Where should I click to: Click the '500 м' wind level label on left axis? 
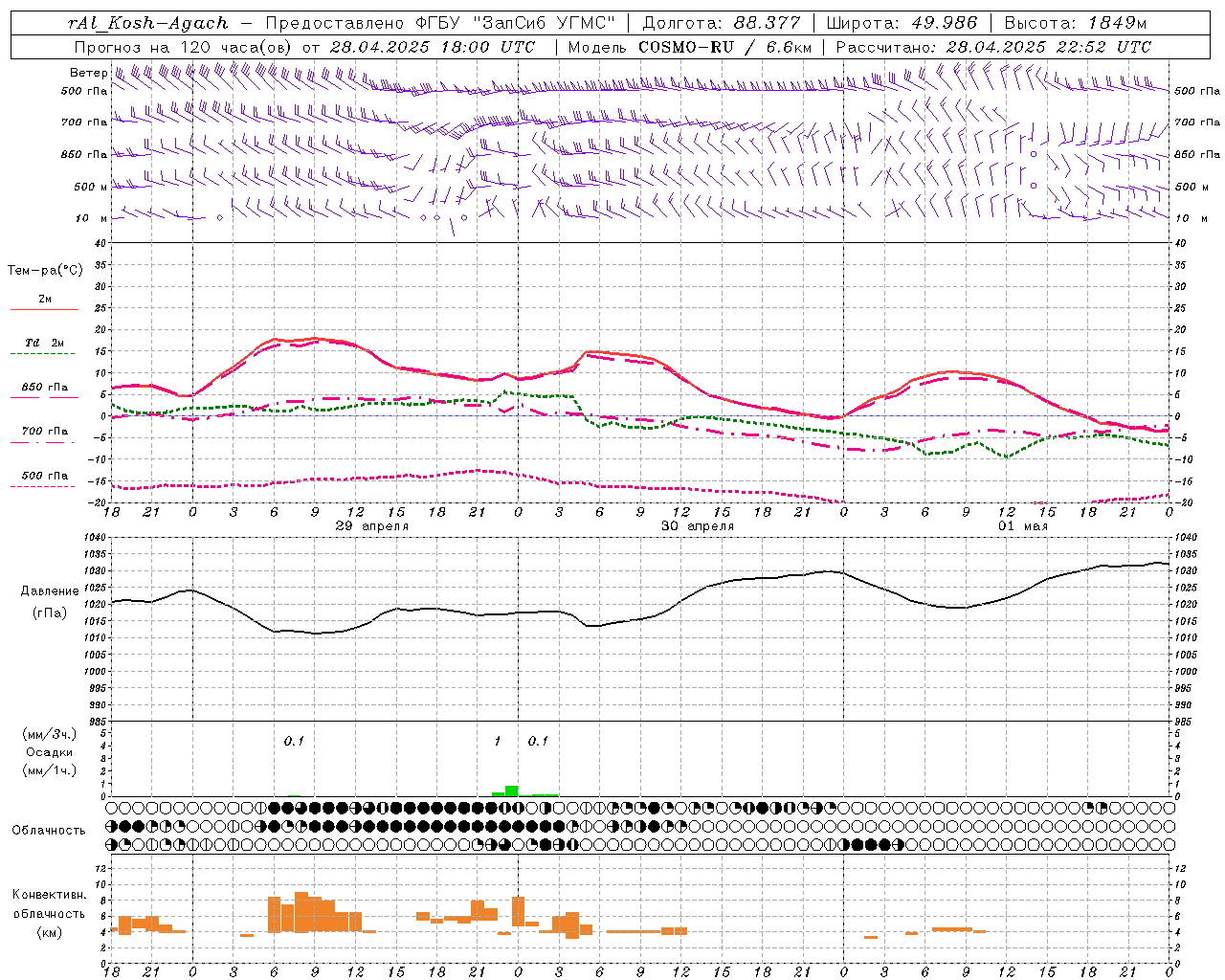(x=92, y=187)
